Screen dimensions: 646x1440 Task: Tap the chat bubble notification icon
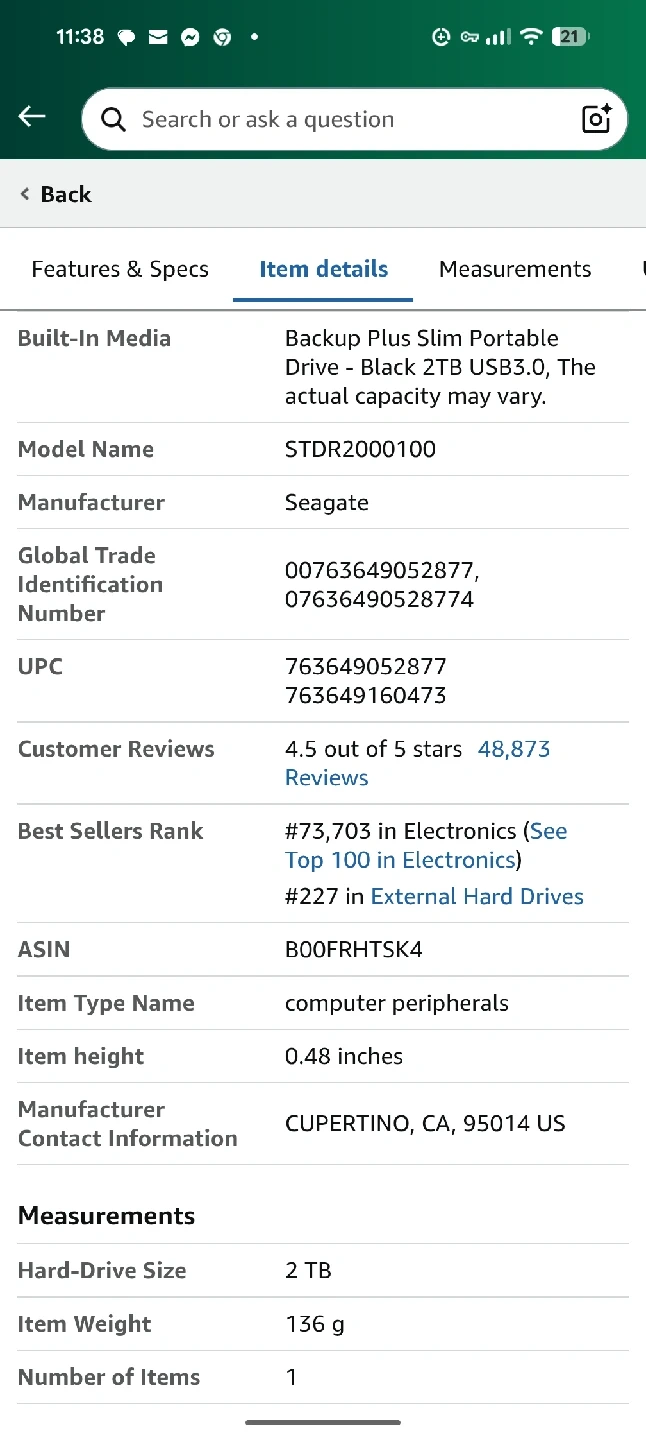(x=126, y=38)
